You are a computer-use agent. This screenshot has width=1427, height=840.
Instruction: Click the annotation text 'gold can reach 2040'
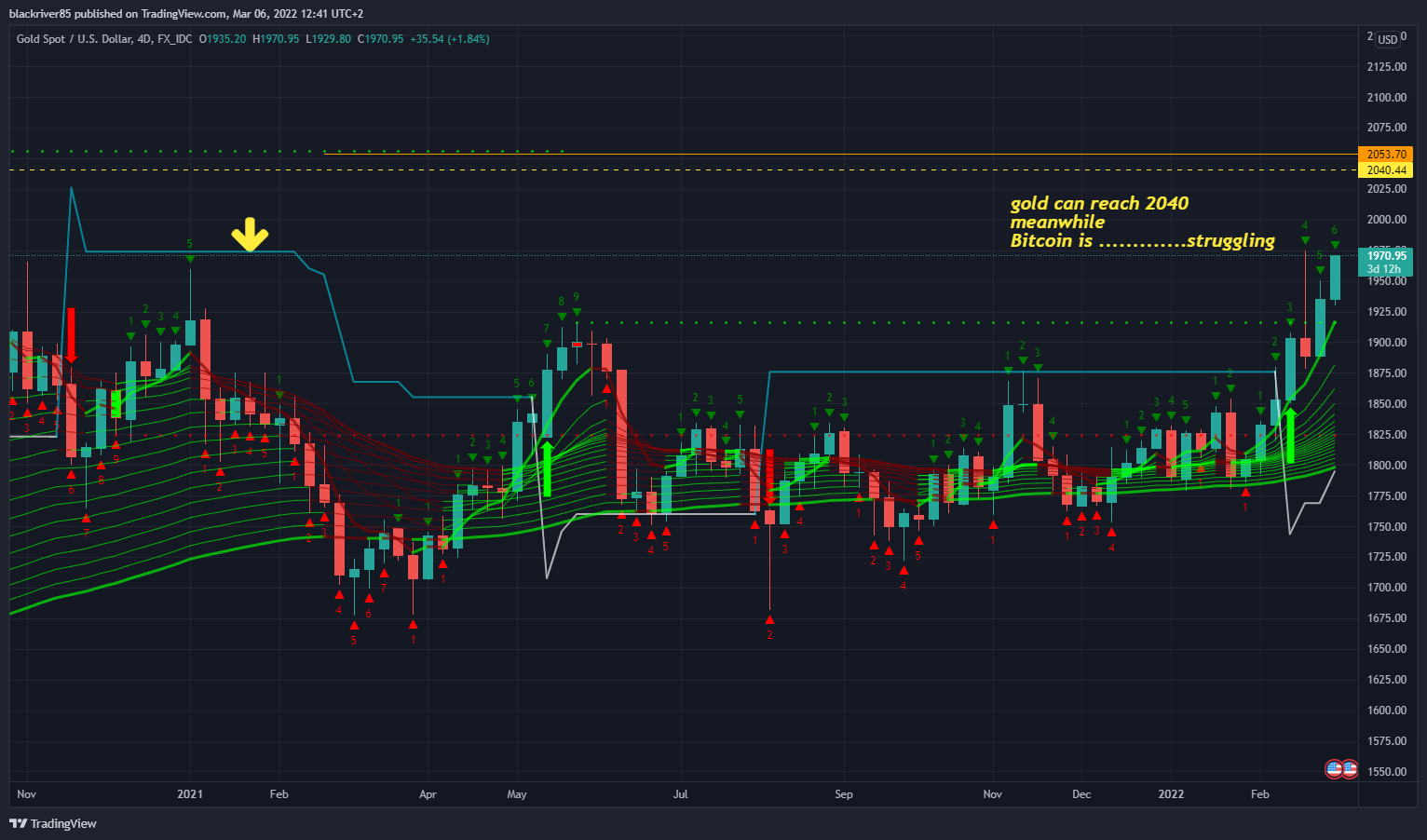1099,203
